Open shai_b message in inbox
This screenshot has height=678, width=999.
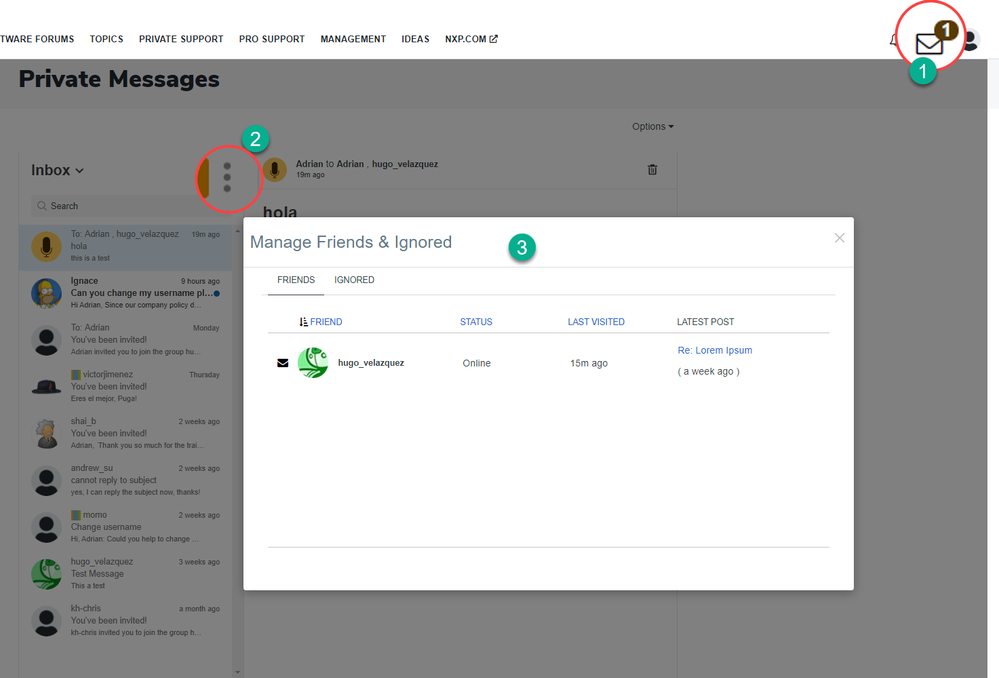[x=126, y=433]
